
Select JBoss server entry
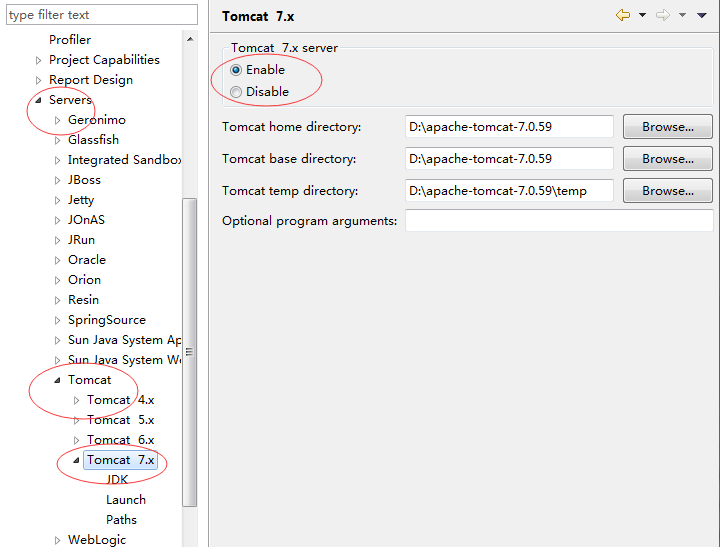pyautogui.click(x=84, y=180)
